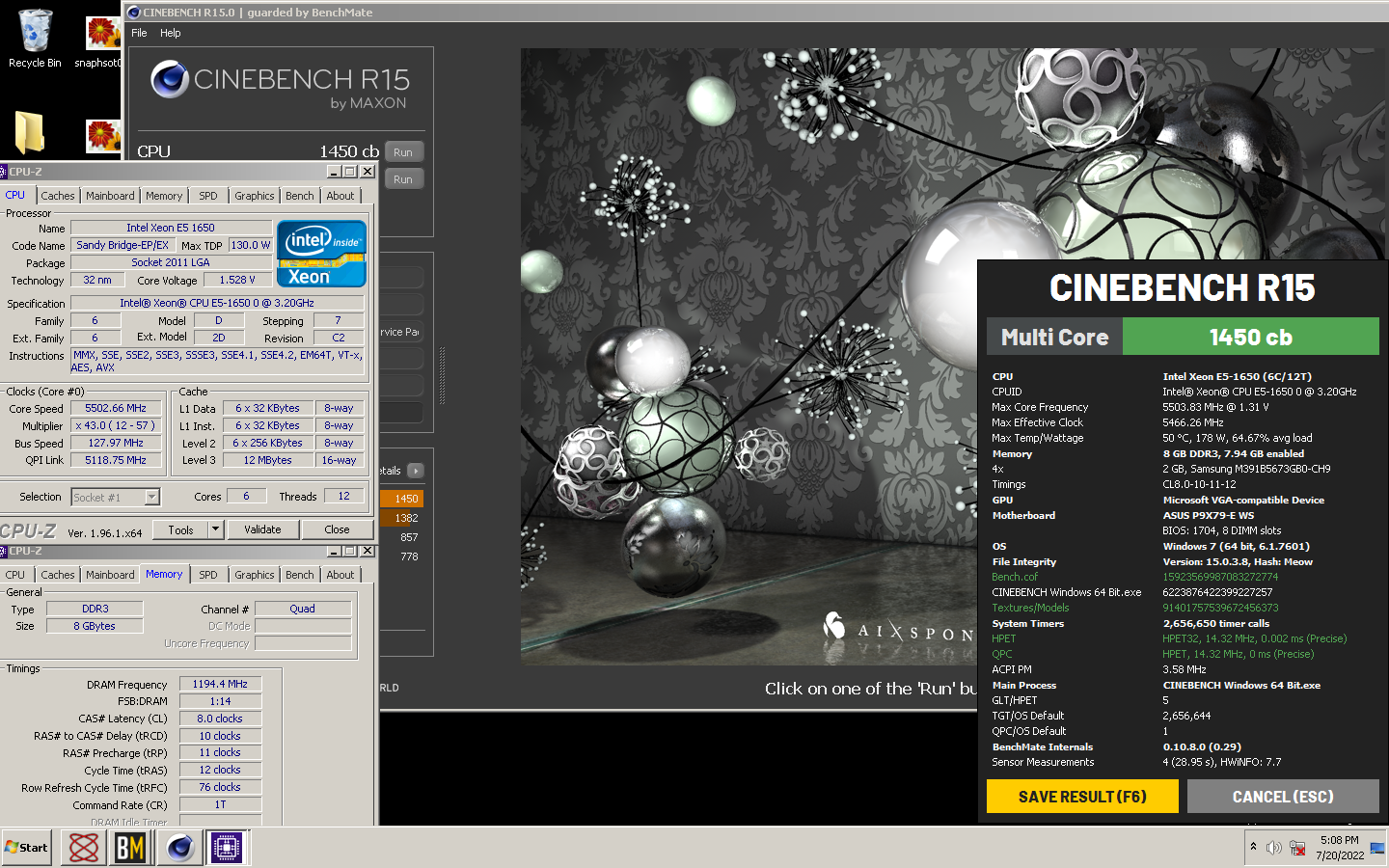
Task: Open the second flower image desktop icon
Action: pyautogui.click(x=103, y=135)
